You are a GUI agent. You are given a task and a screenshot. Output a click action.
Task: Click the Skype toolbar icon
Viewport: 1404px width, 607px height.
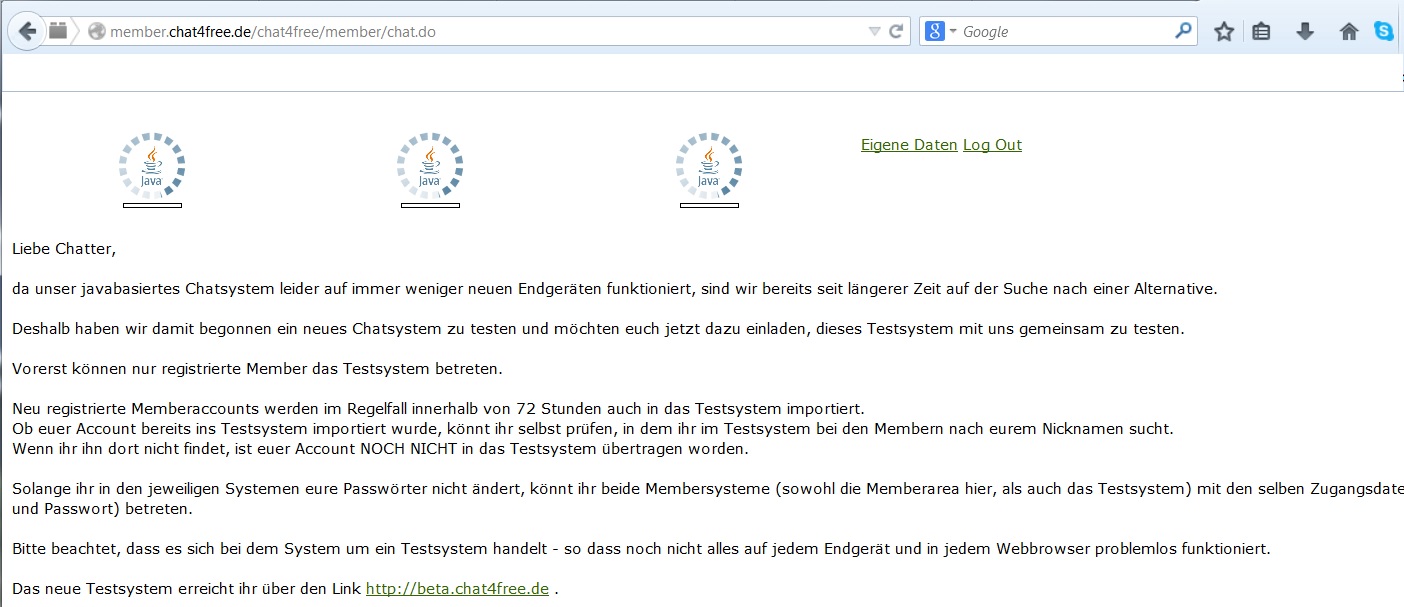(1384, 32)
